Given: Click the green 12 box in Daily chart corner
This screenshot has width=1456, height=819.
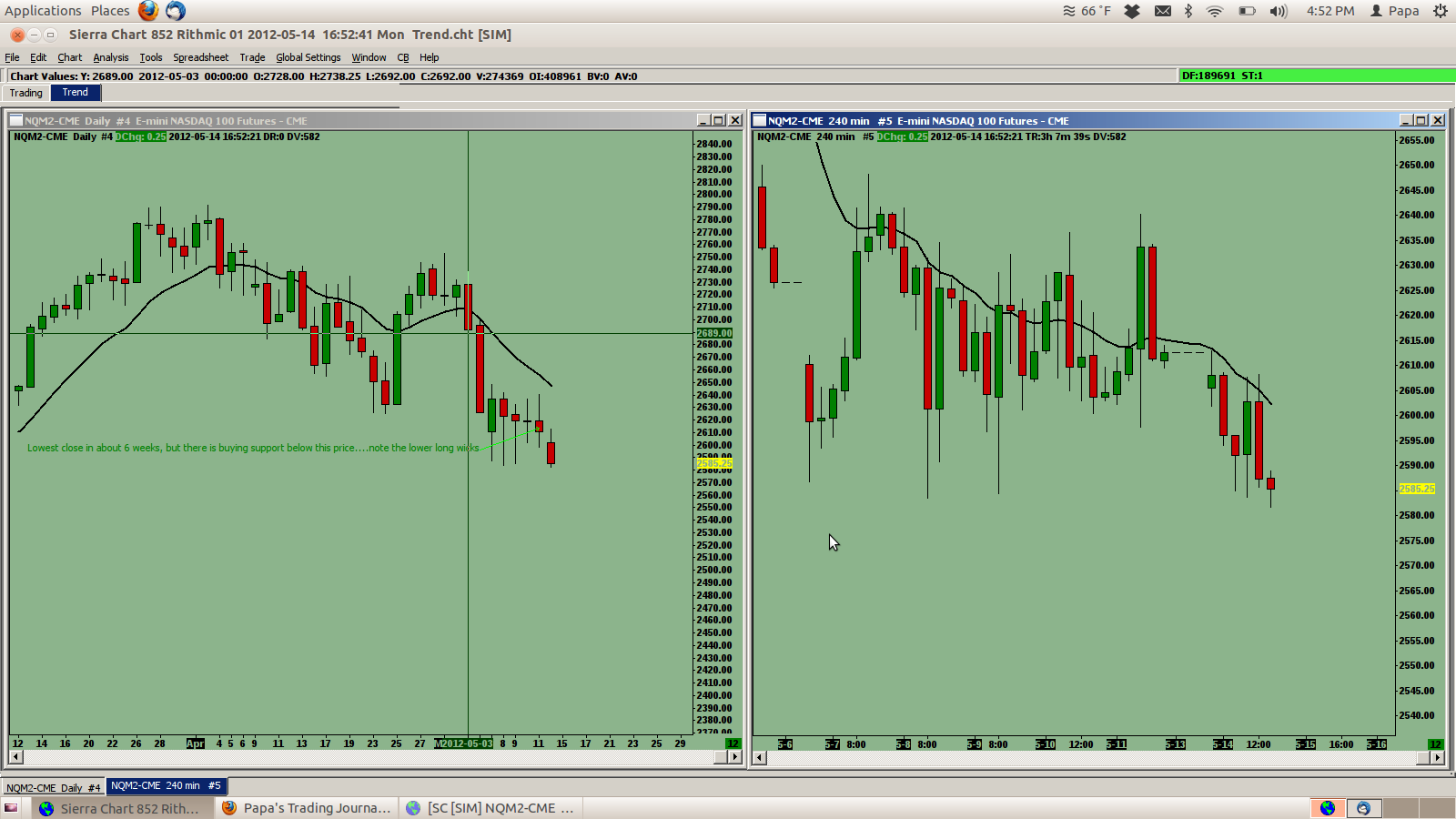Looking at the screenshot, I should [733, 743].
